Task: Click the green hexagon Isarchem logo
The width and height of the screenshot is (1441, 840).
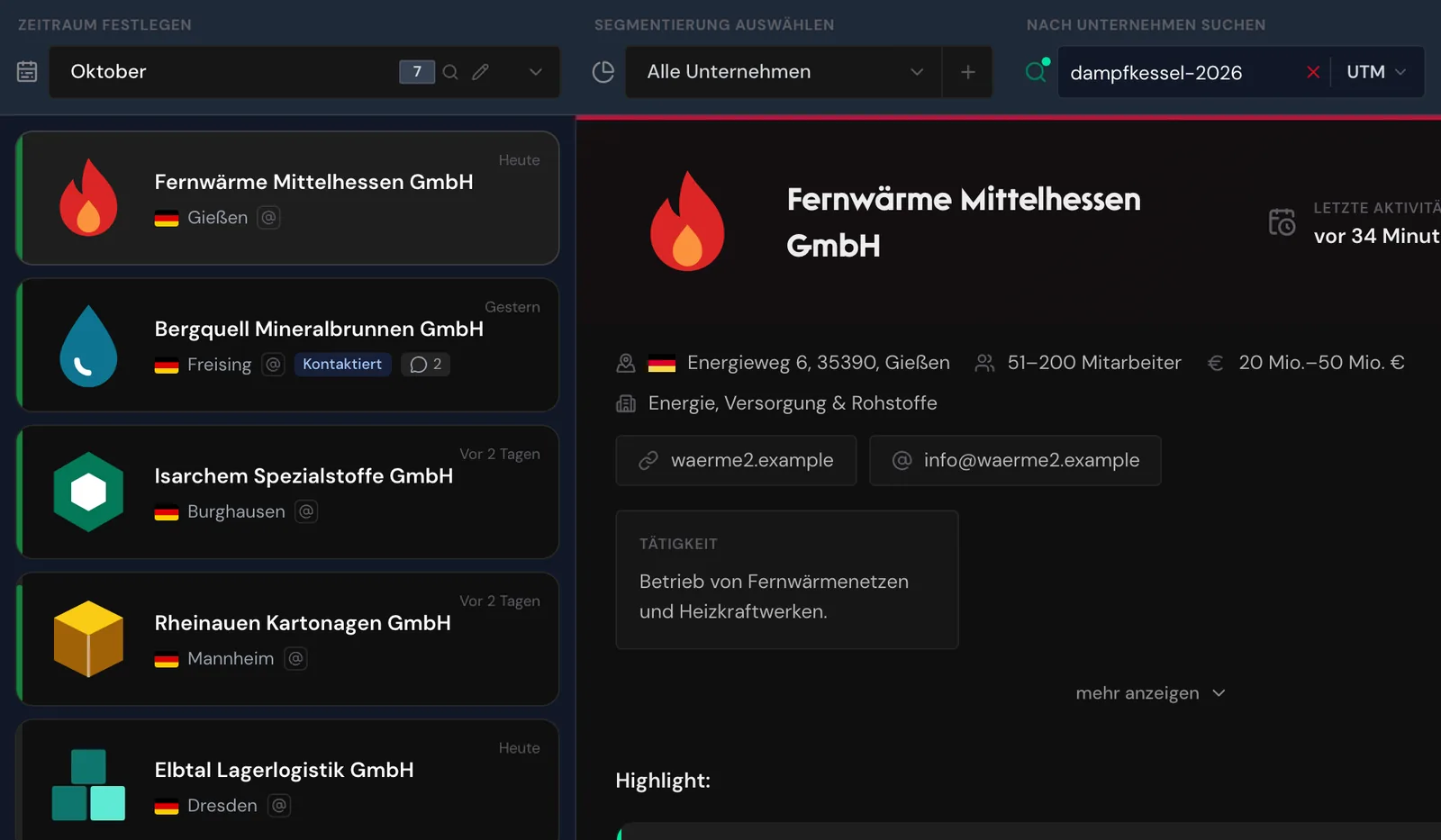Action: (88, 492)
